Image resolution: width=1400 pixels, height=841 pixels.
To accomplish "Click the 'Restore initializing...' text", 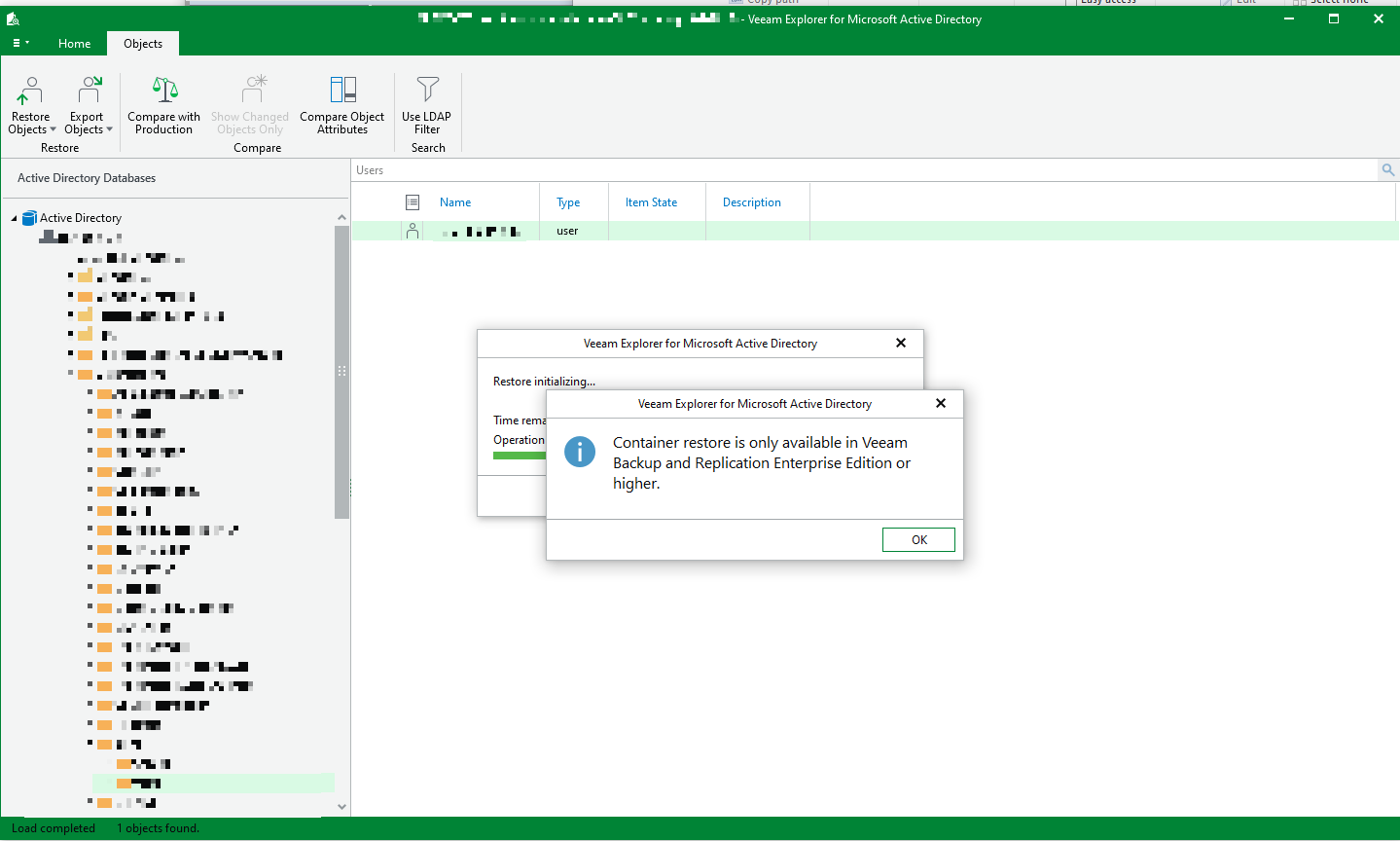I will 544,382.
